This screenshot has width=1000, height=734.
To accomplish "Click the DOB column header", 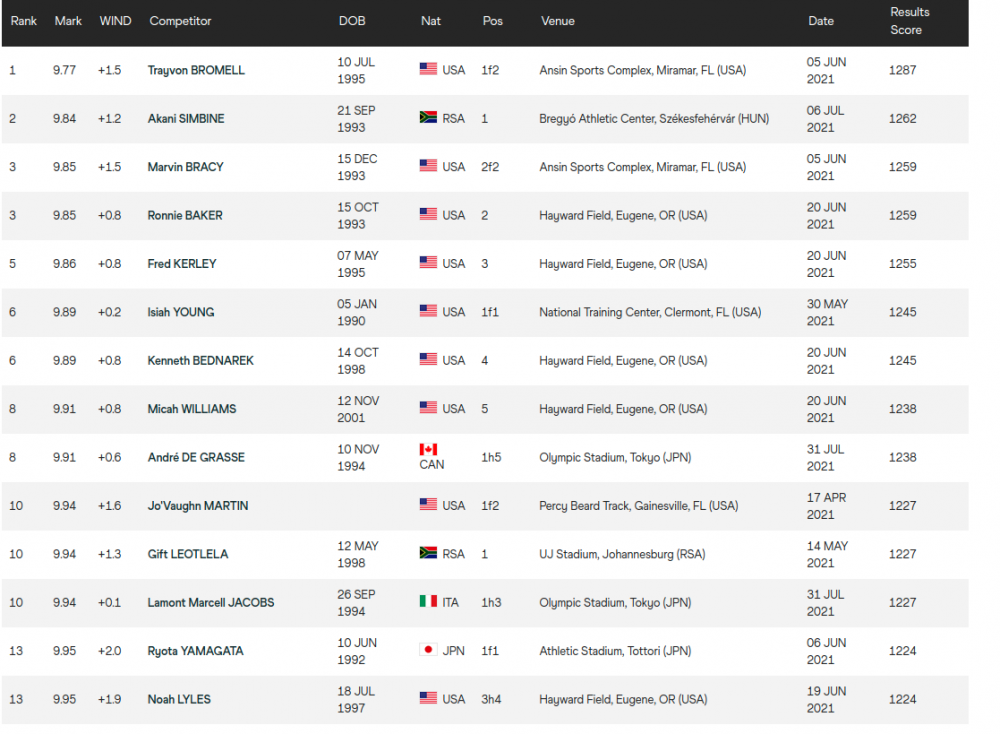I will tap(352, 21).
